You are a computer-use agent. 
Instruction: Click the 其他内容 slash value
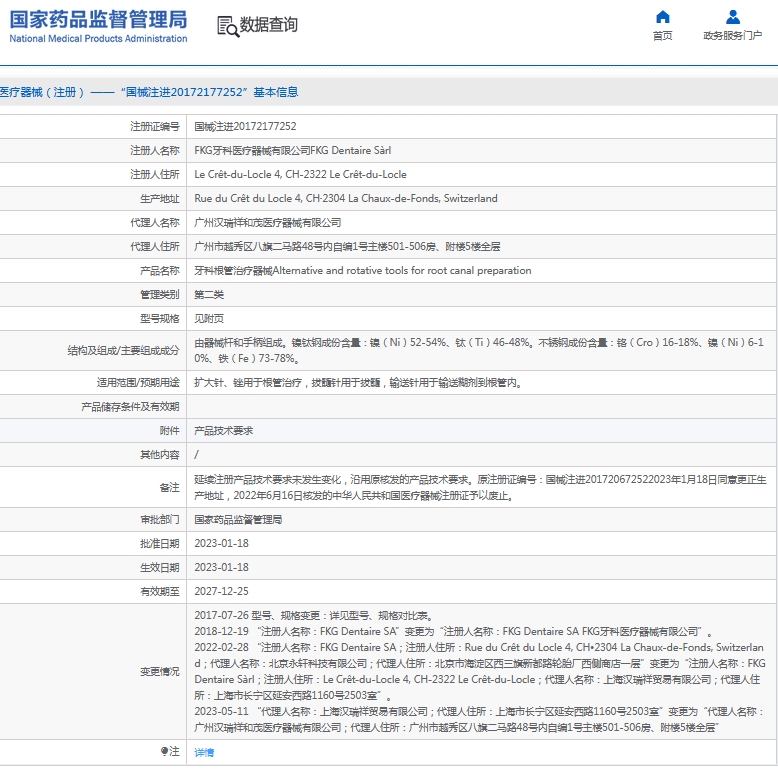pyautogui.click(x=196, y=454)
